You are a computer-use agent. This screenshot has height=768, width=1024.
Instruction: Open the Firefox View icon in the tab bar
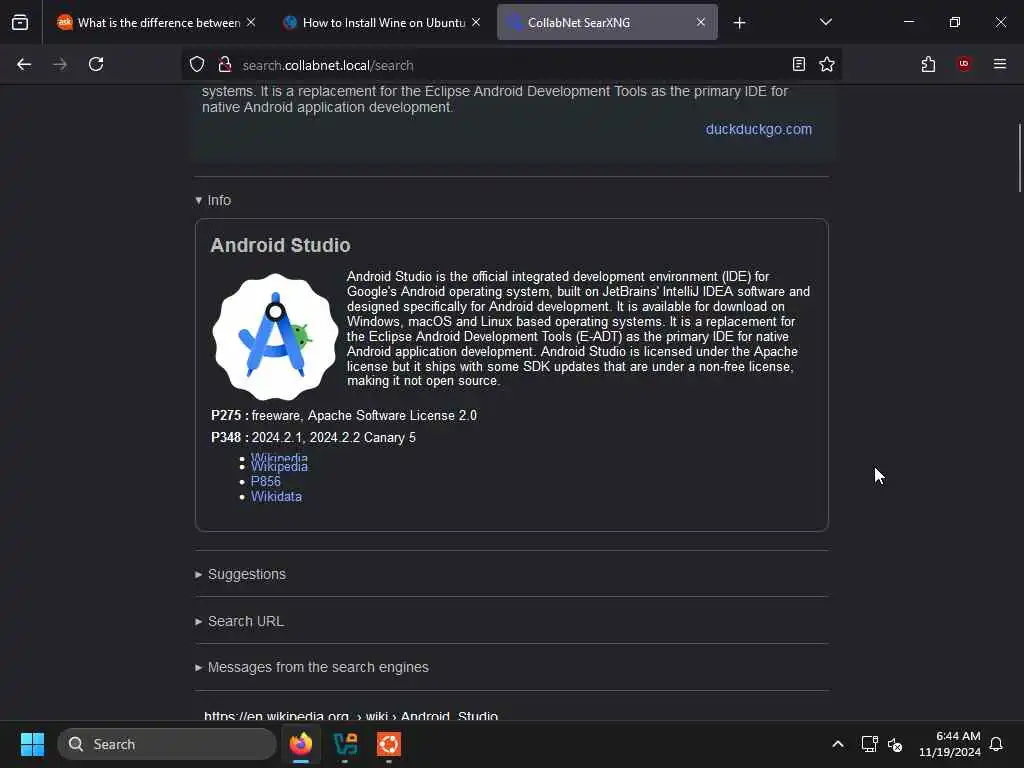(x=20, y=22)
